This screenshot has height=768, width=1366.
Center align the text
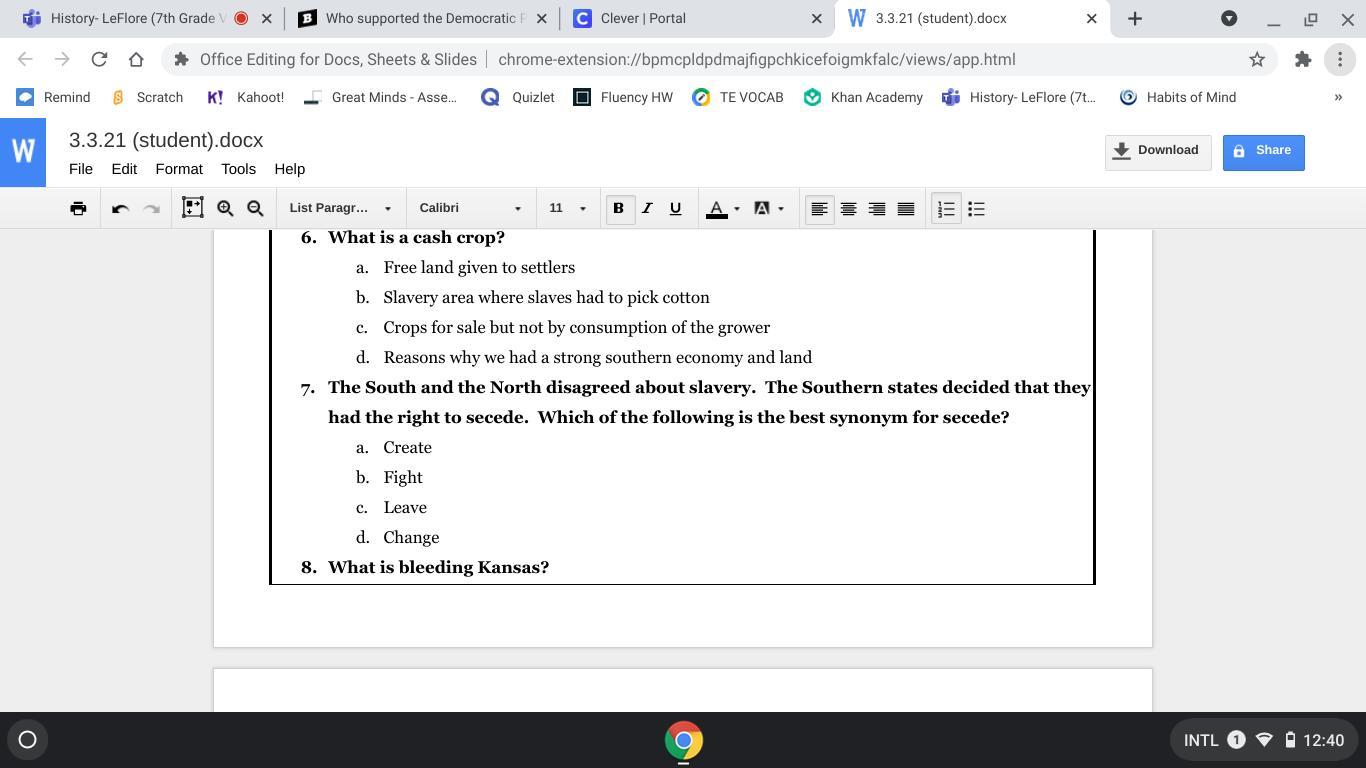(x=848, y=208)
